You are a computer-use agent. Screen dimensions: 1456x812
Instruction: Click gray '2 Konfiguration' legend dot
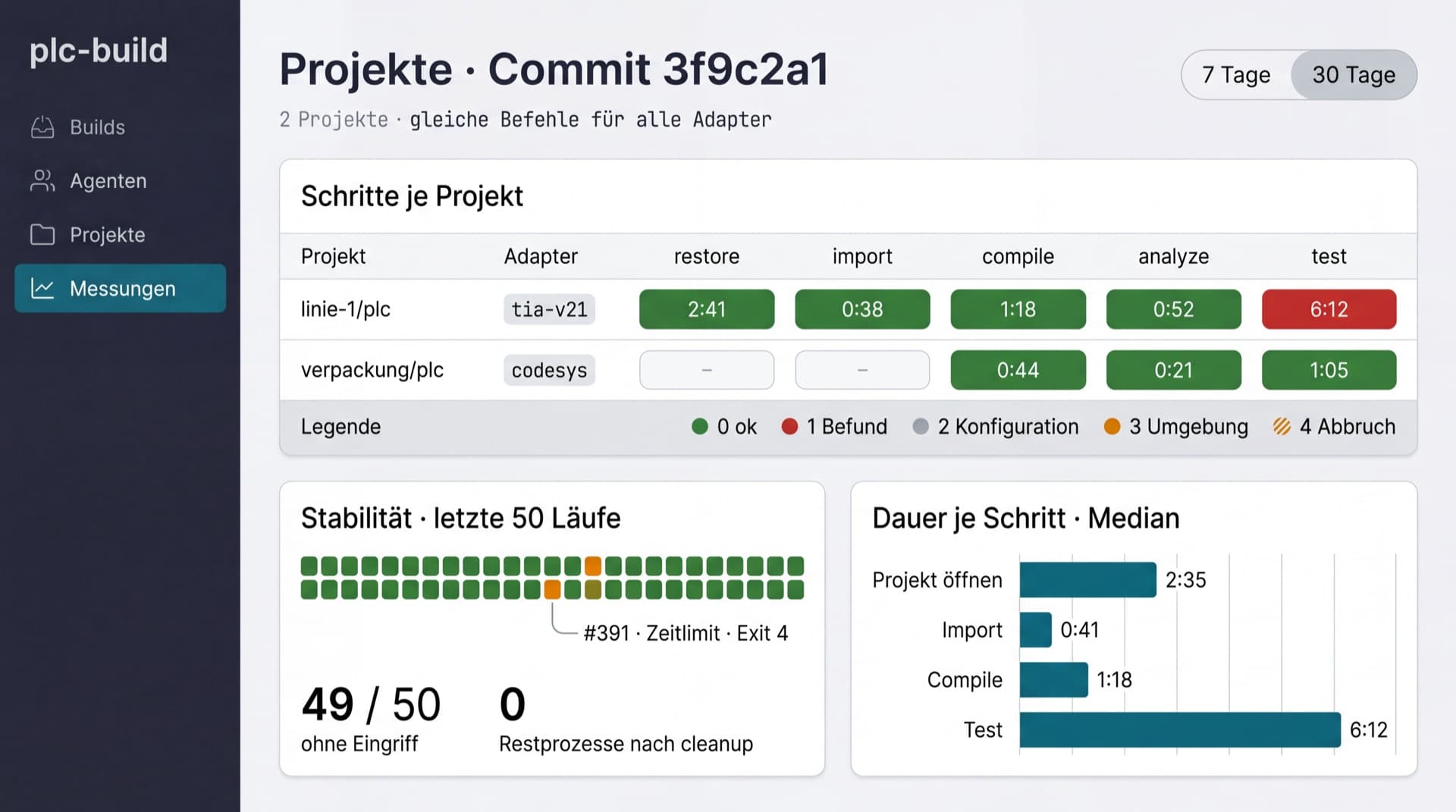pos(921,426)
